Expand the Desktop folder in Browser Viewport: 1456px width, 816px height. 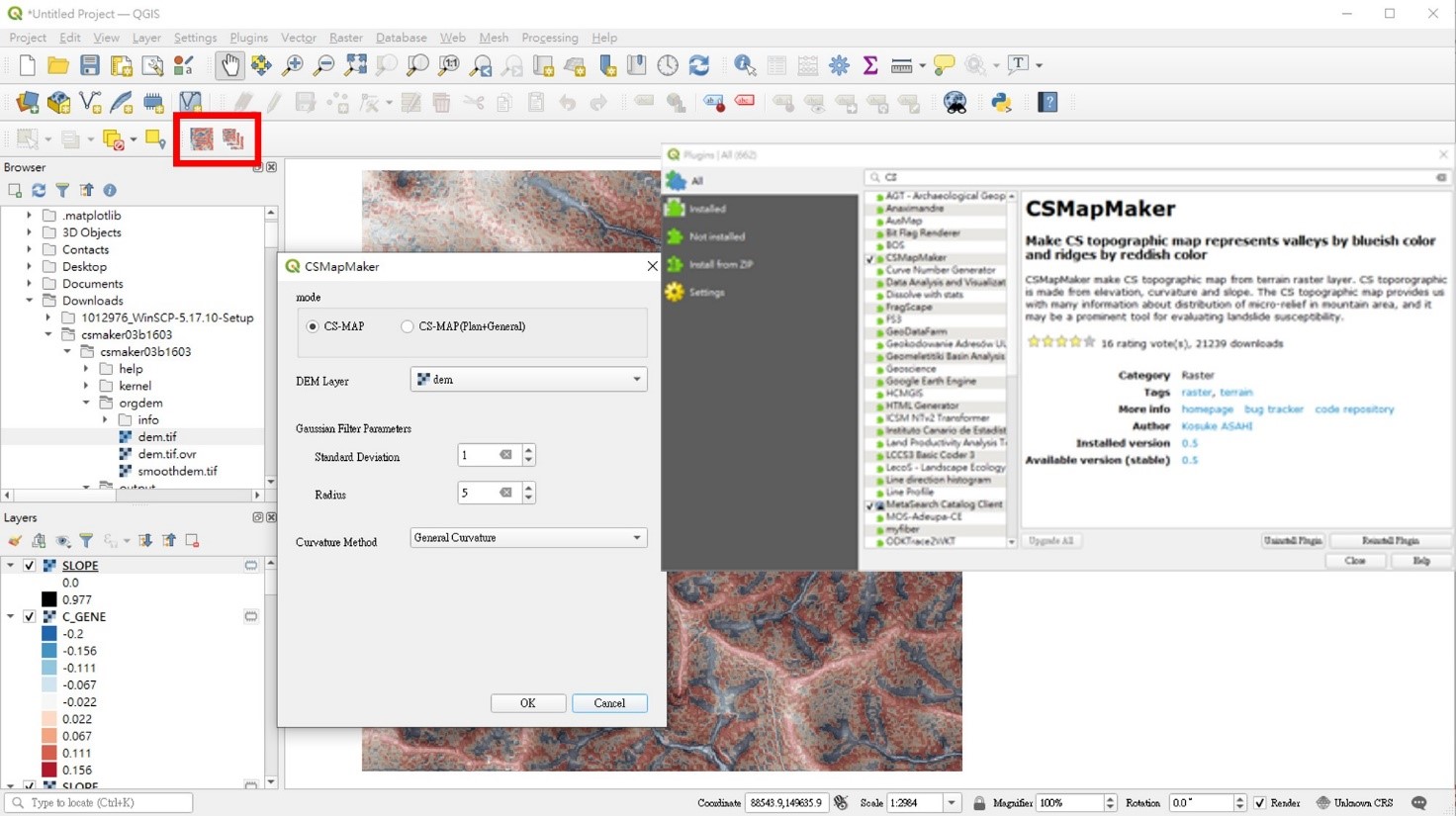tap(30, 267)
